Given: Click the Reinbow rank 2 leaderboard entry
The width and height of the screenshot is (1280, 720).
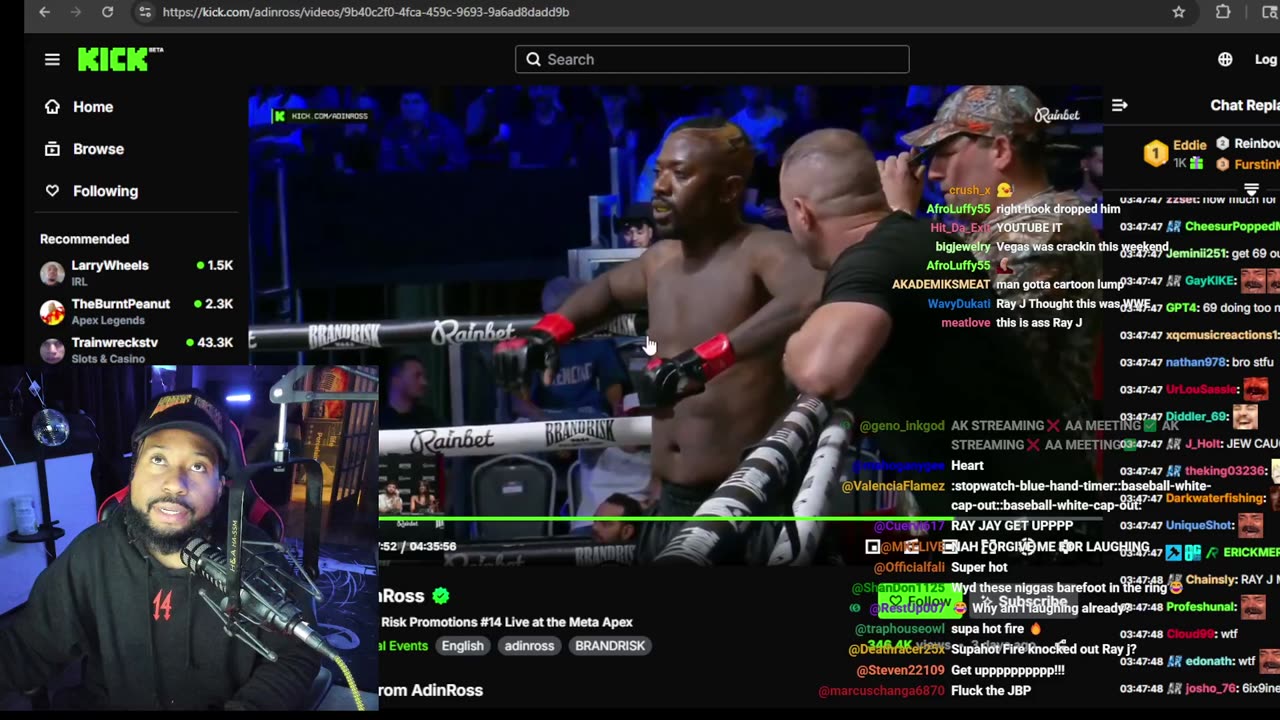Looking at the screenshot, I should (1248, 144).
